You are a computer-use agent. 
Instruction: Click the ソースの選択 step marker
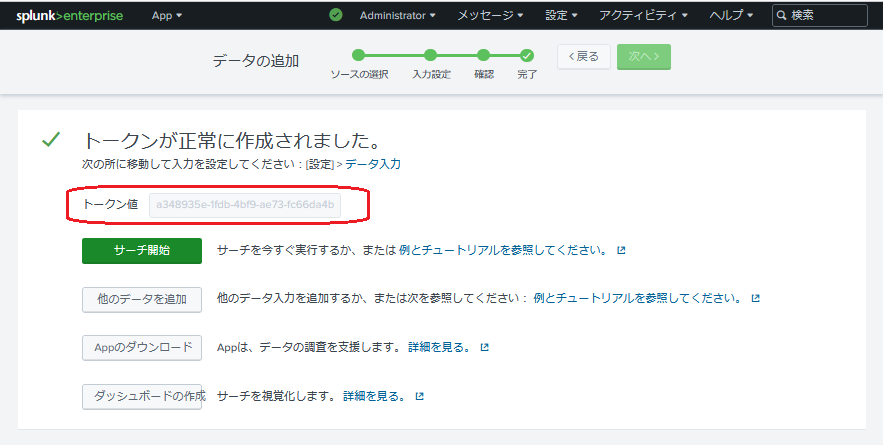click(x=359, y=55)
